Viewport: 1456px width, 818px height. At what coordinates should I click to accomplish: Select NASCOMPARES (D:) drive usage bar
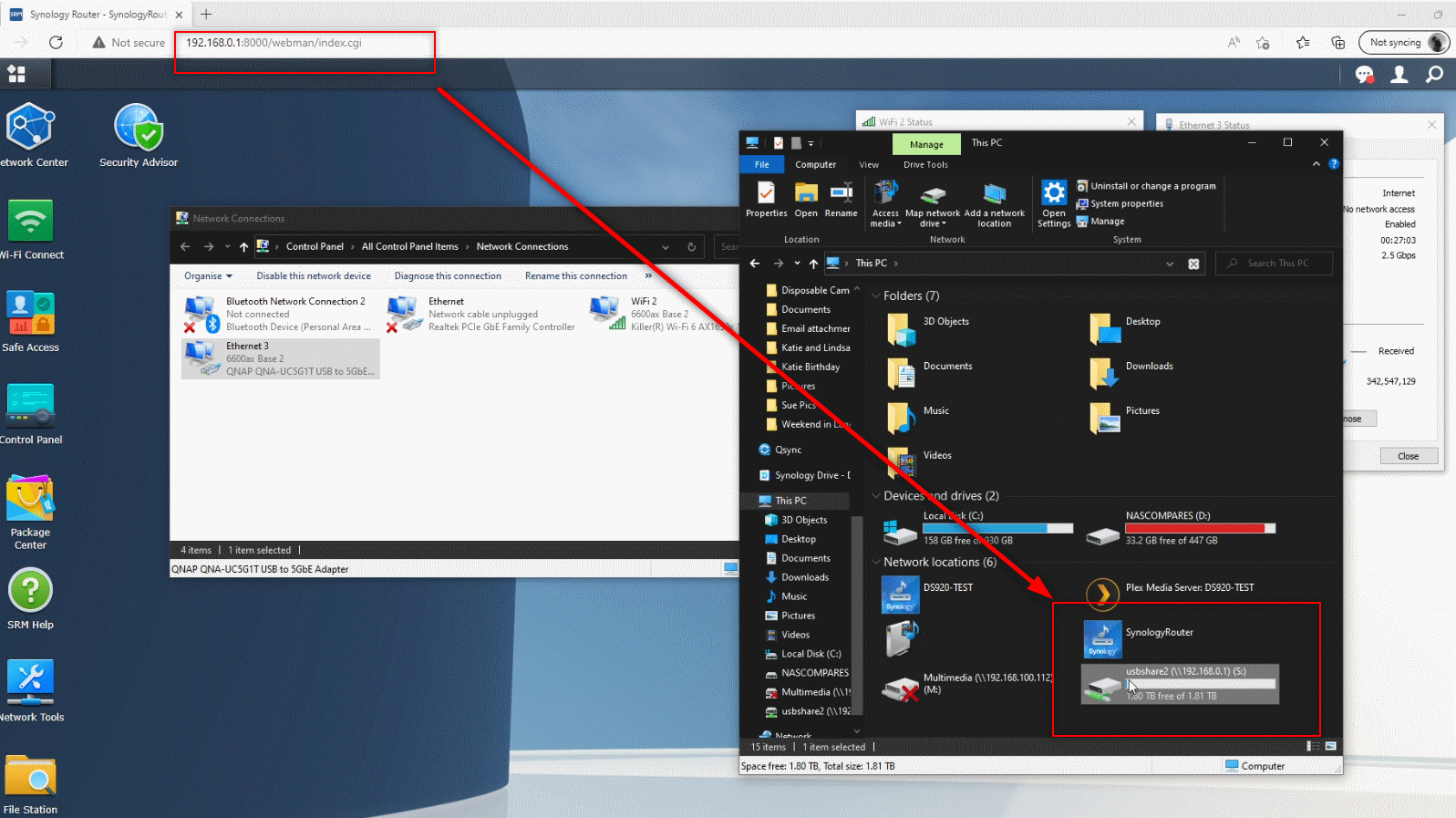pyautogui.click(x=1200, y=529)
